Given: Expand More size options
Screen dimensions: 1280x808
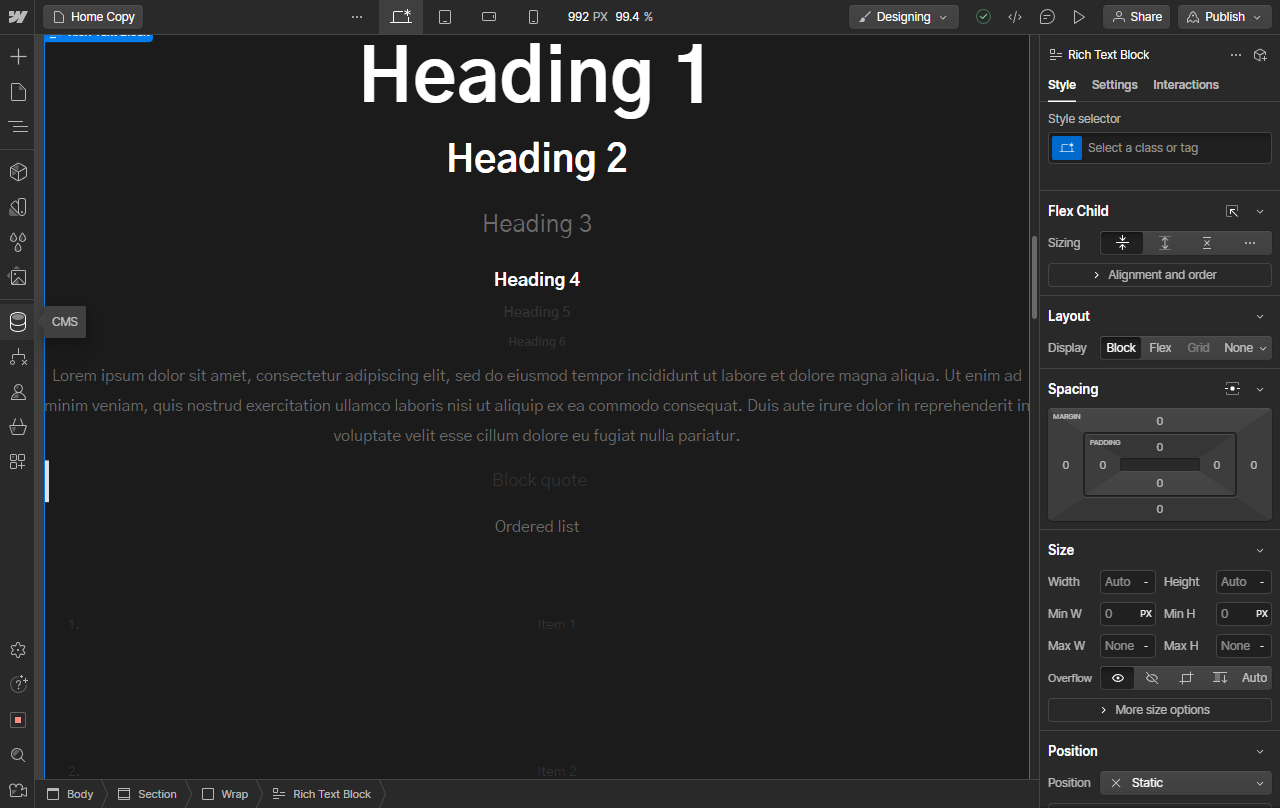Looking at the screenshot, I should (1160, 710).
